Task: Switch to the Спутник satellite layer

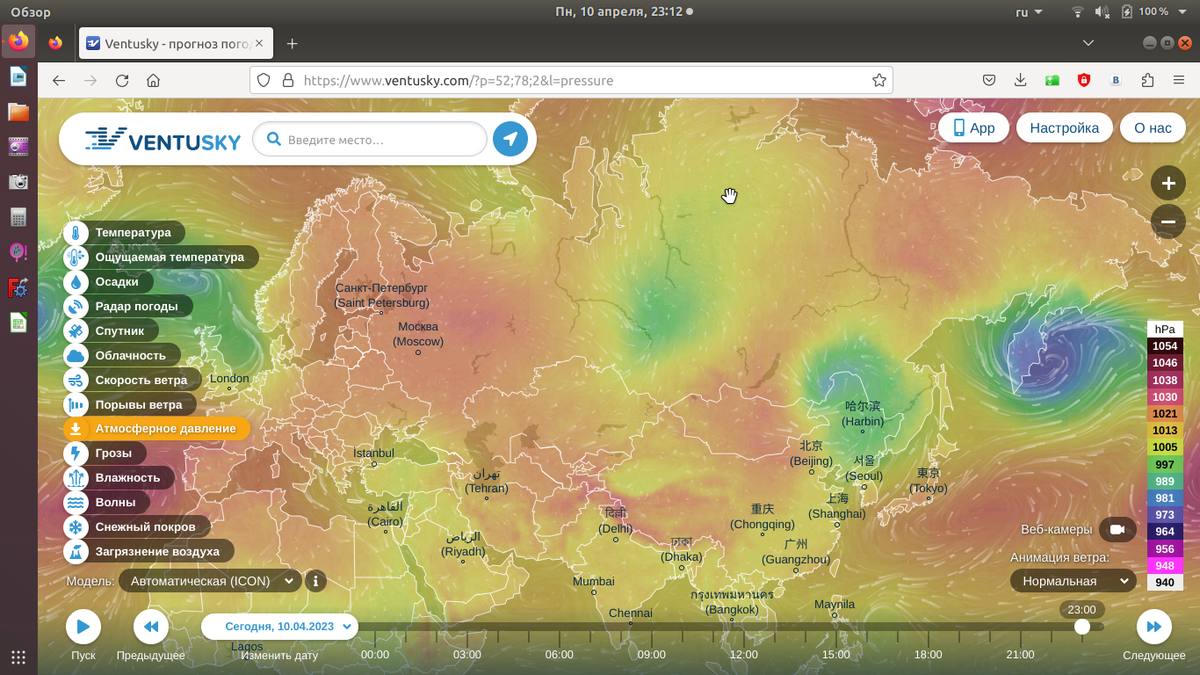Action: (x=111, y=331)
